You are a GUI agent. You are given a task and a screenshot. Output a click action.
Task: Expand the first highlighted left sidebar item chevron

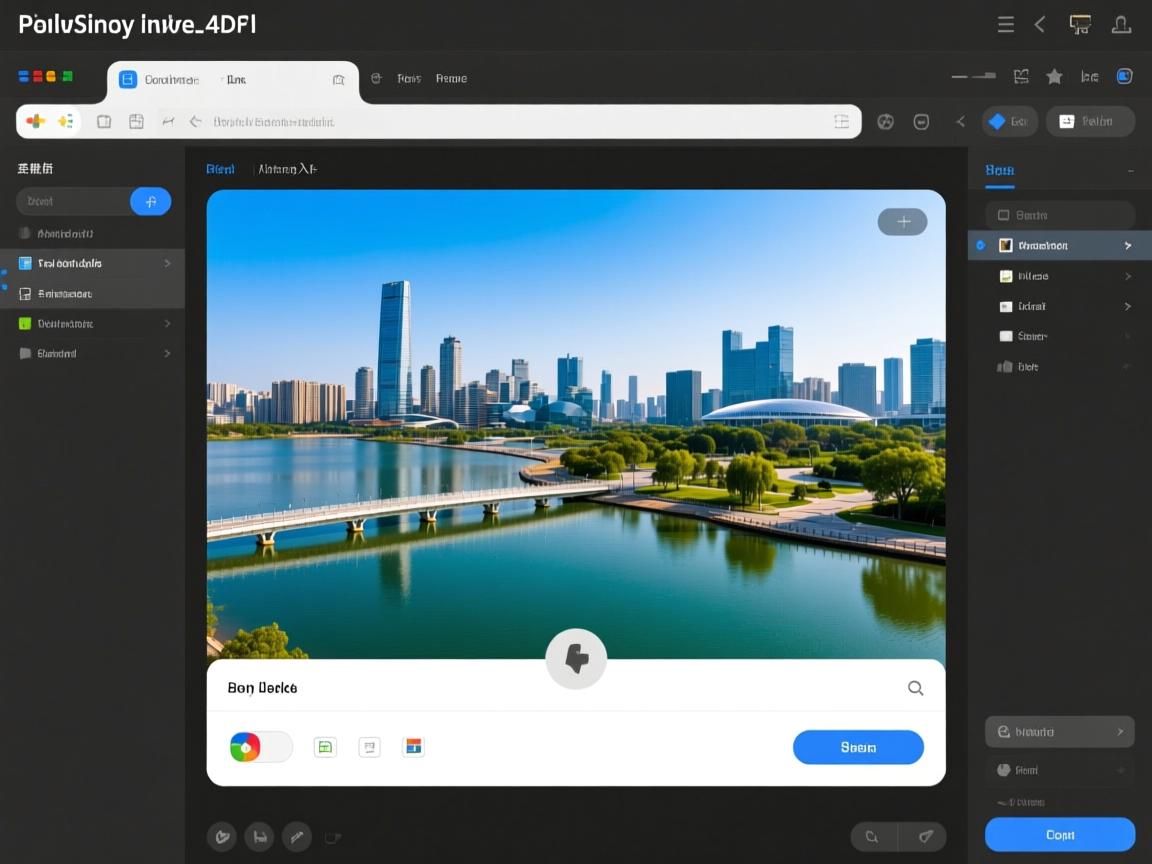[167, 263]
